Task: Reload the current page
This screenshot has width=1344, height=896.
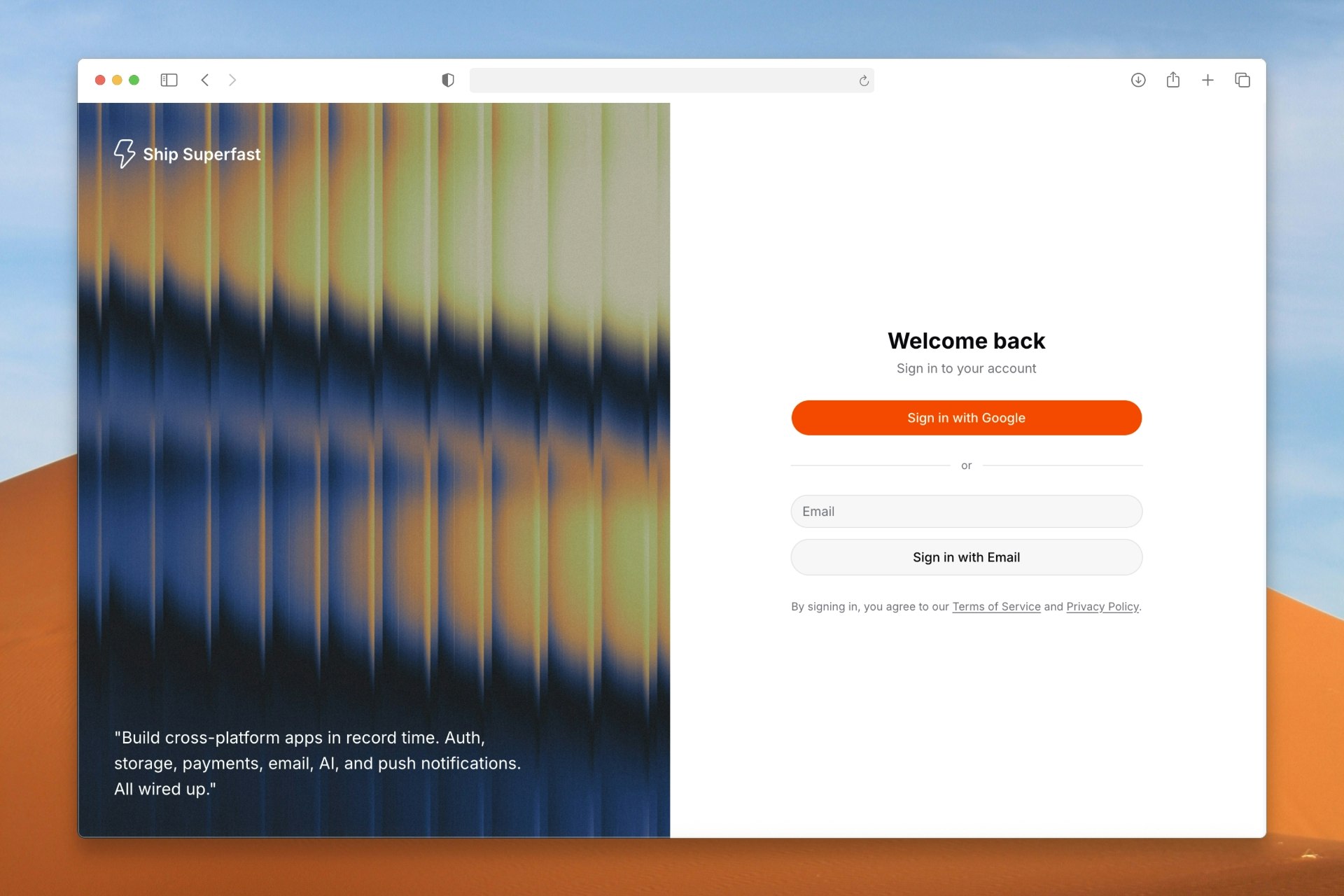Action: (x=864, y=81)
